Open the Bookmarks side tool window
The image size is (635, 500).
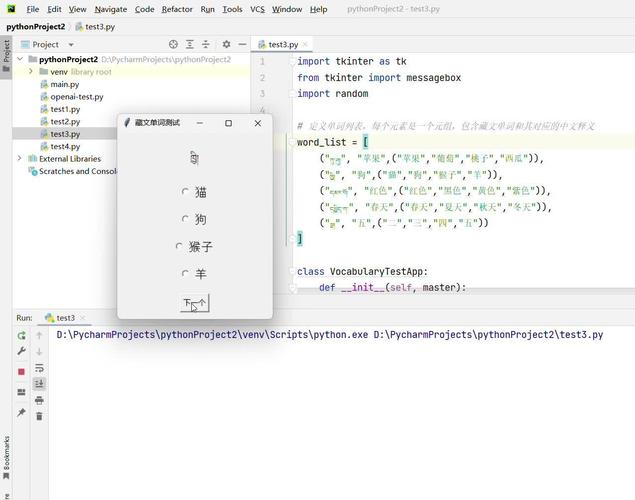(x=6, y=457)
